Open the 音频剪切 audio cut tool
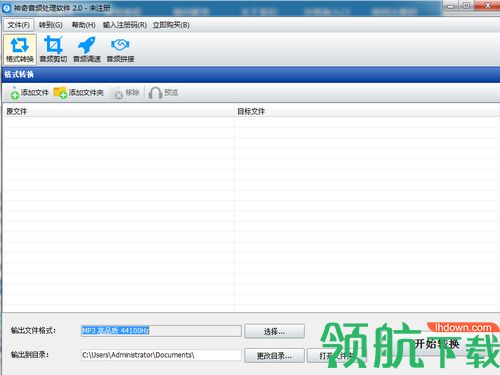This screenshot has width=500, height=375. point(53,49)
